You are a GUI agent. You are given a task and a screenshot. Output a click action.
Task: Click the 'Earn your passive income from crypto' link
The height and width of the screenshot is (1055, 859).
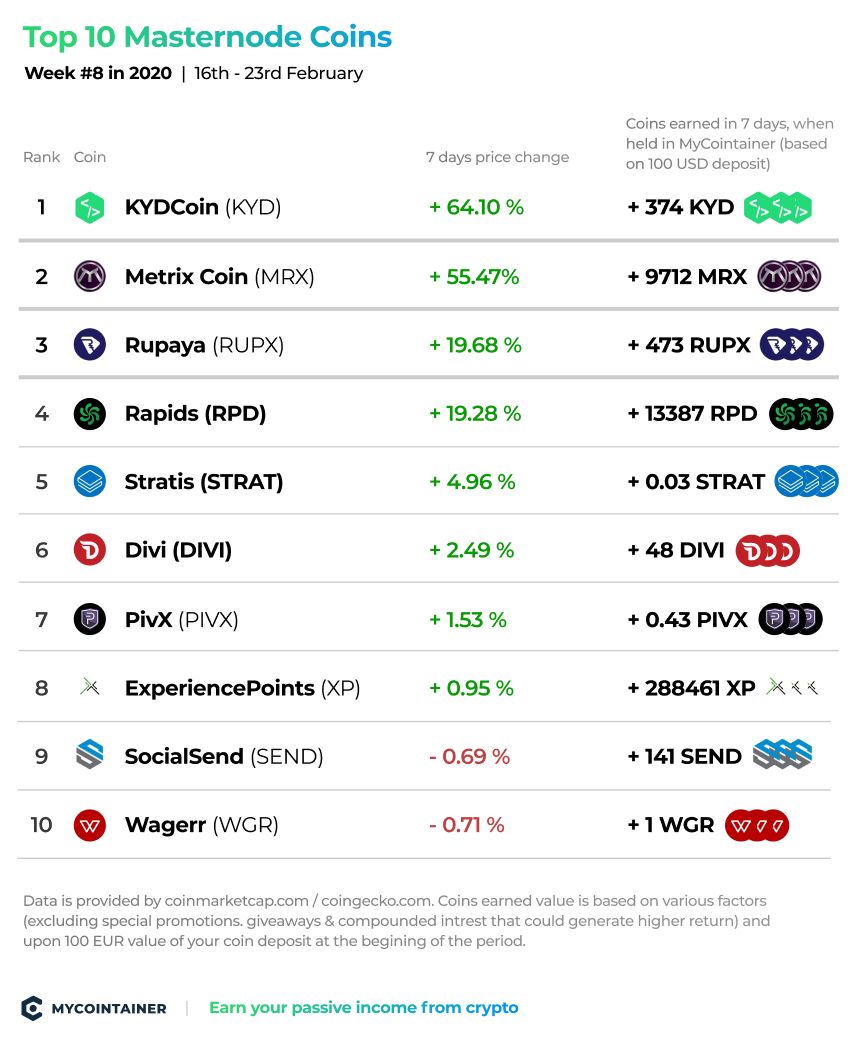(364, 1008)
